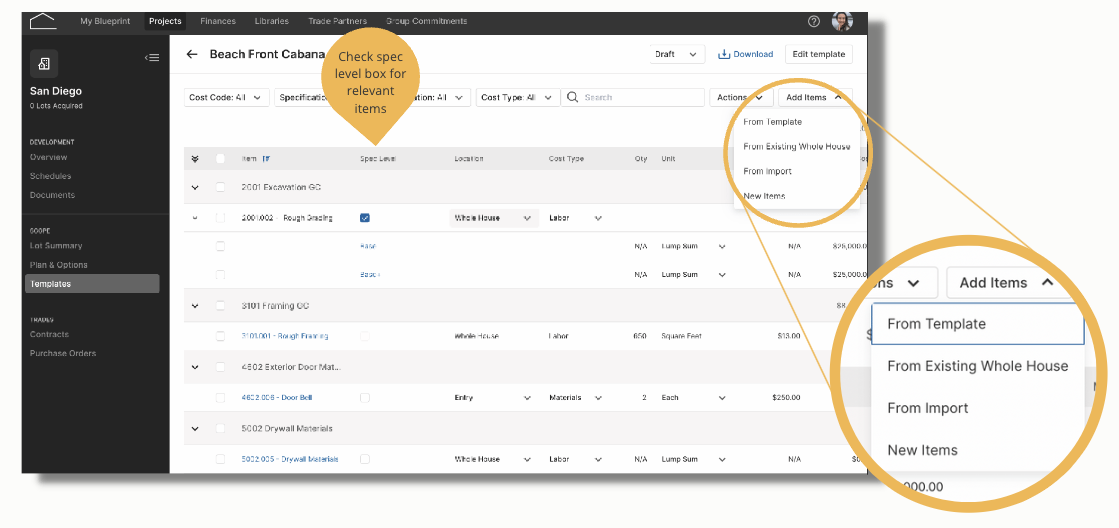Open the user profile avatar
The image size is (1119, 528).
842,21
